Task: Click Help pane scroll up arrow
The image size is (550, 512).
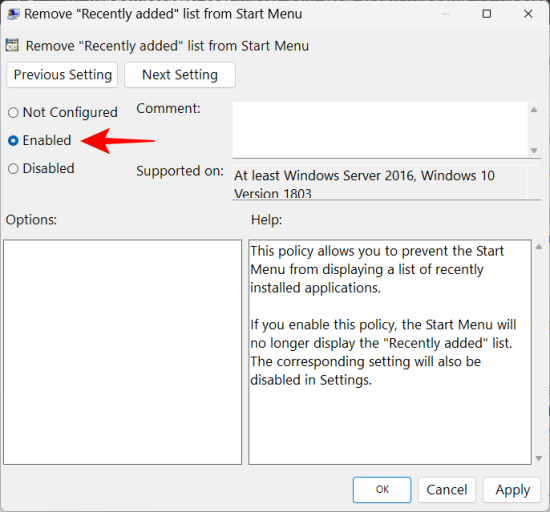Action: (539, 247)
